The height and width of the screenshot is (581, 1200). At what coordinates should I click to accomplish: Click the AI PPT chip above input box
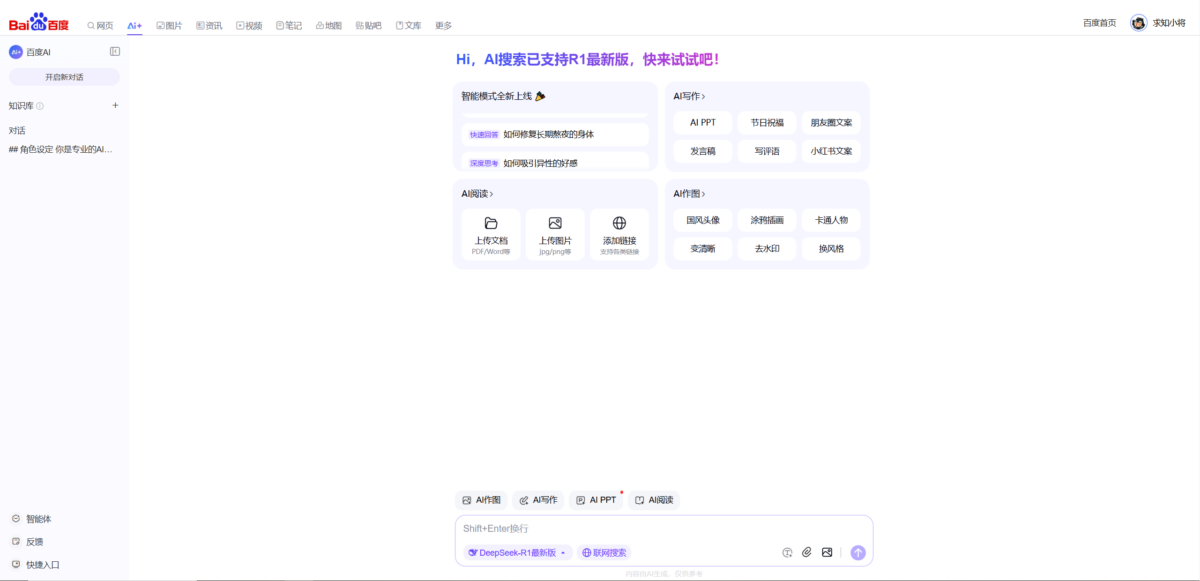[x=596, y=500]
